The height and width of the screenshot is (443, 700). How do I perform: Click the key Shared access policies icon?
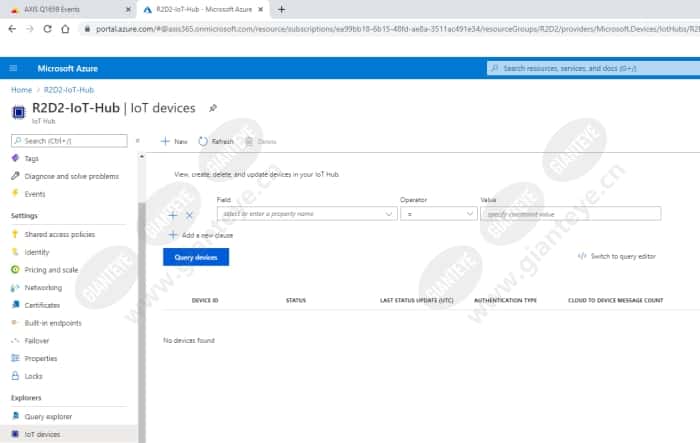(x=15, y=234)
